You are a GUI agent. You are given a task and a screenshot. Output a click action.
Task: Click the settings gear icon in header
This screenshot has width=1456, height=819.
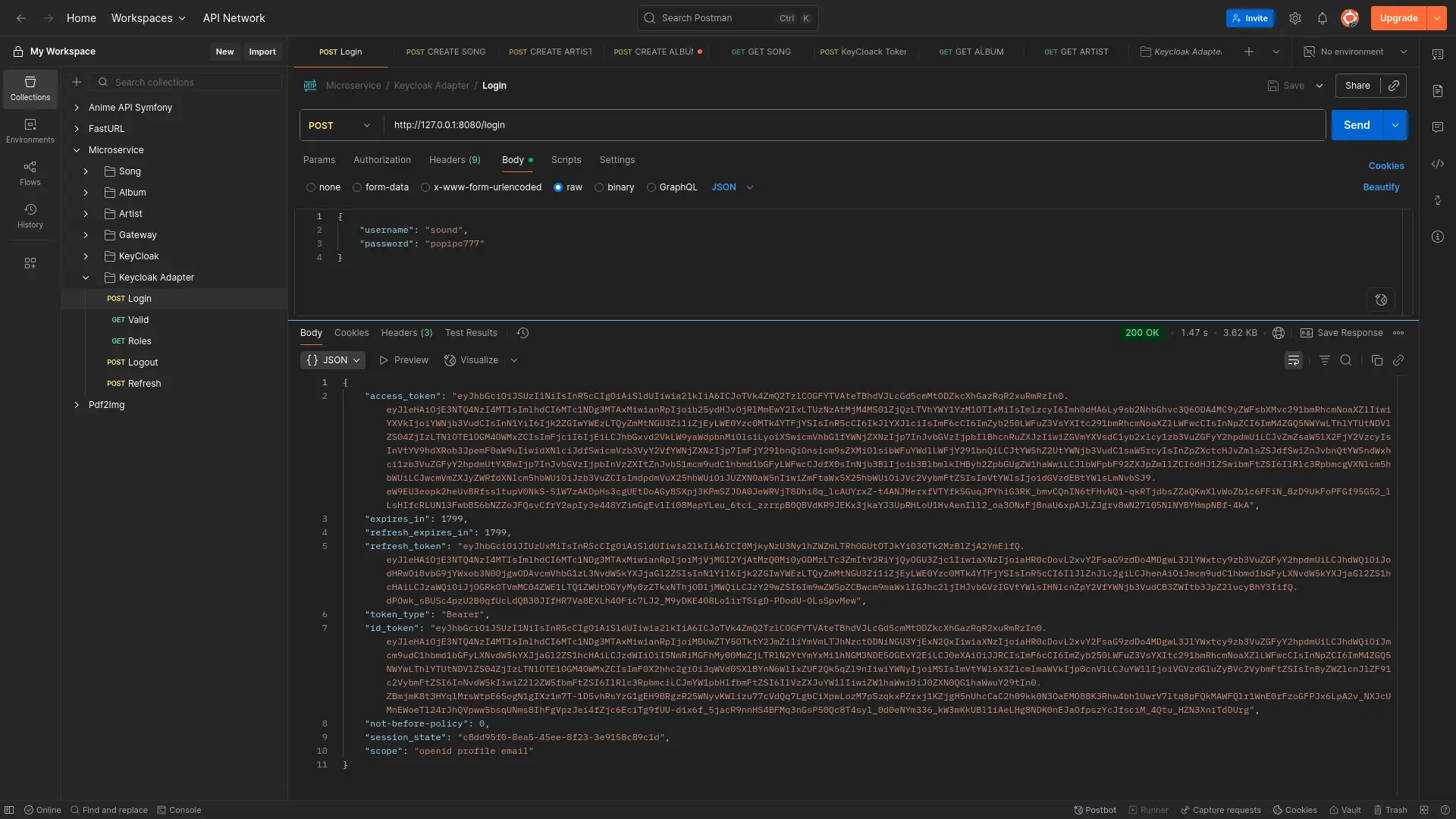pos(1295,18)
